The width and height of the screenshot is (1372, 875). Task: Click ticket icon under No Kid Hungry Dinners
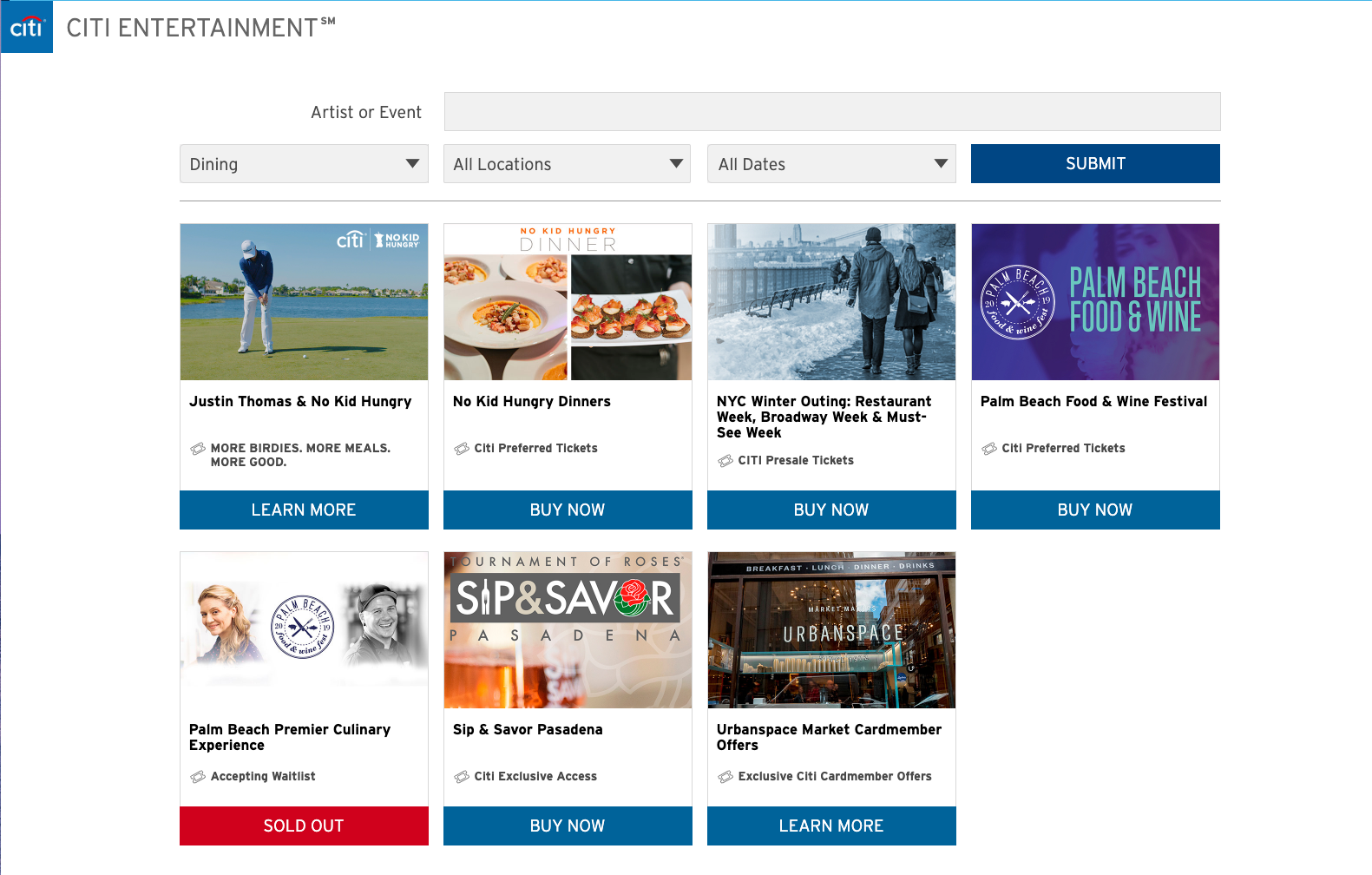462,449
